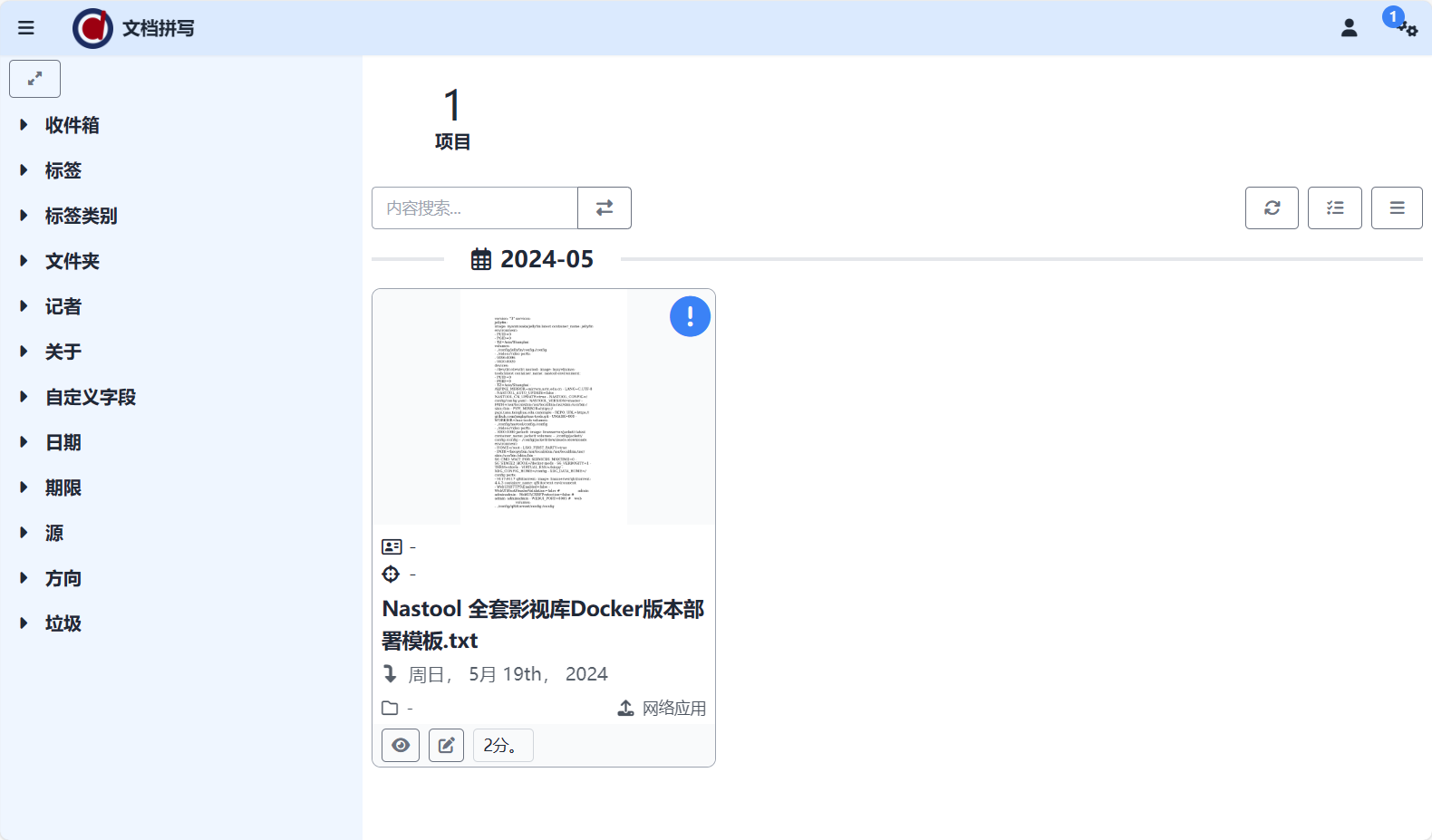
Task: Toggle search mode with swap arrows button
Action: click(605, 208)
